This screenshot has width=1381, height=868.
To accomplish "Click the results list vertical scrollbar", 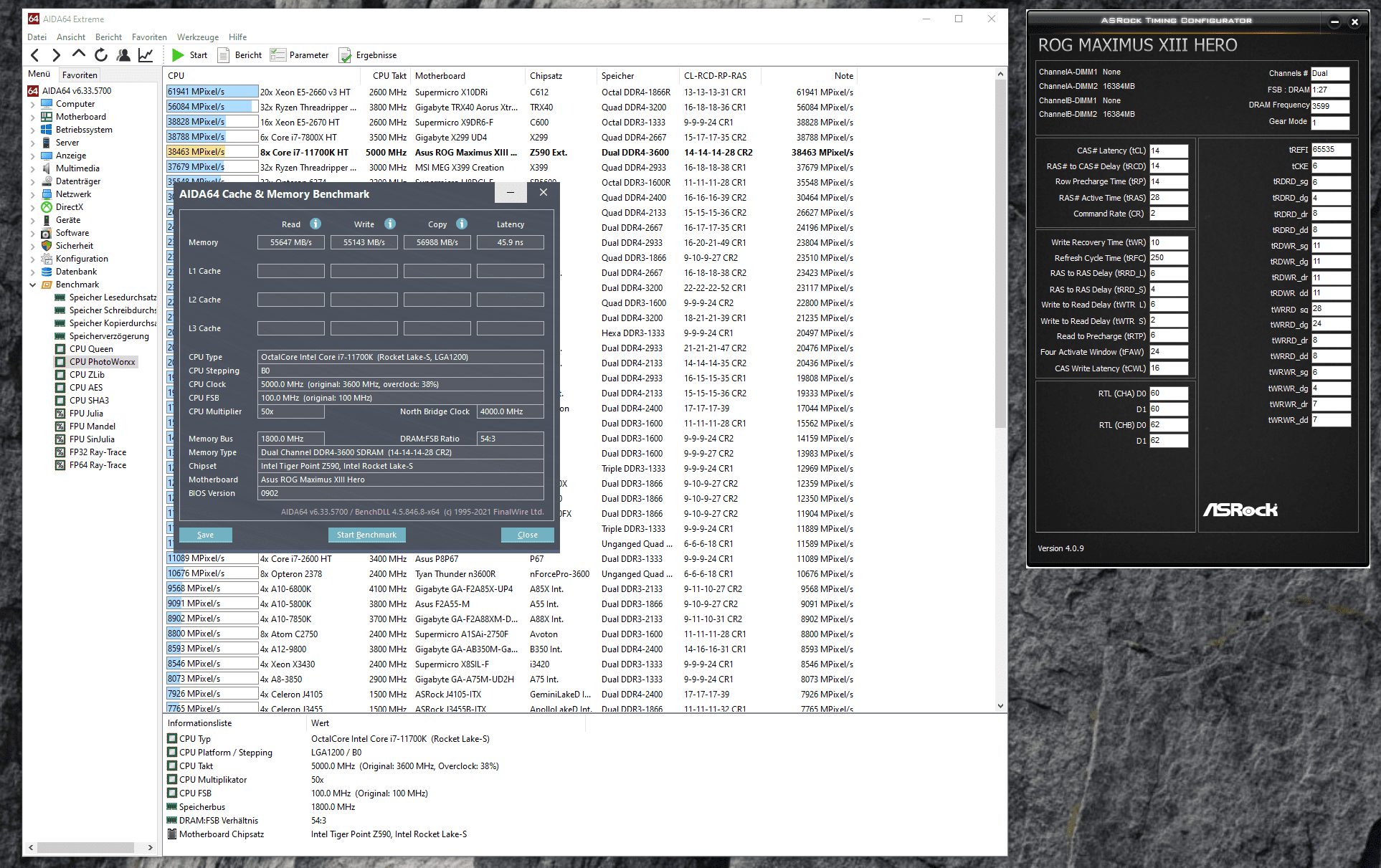I will pyautogui.click(x=1000, y=254).
